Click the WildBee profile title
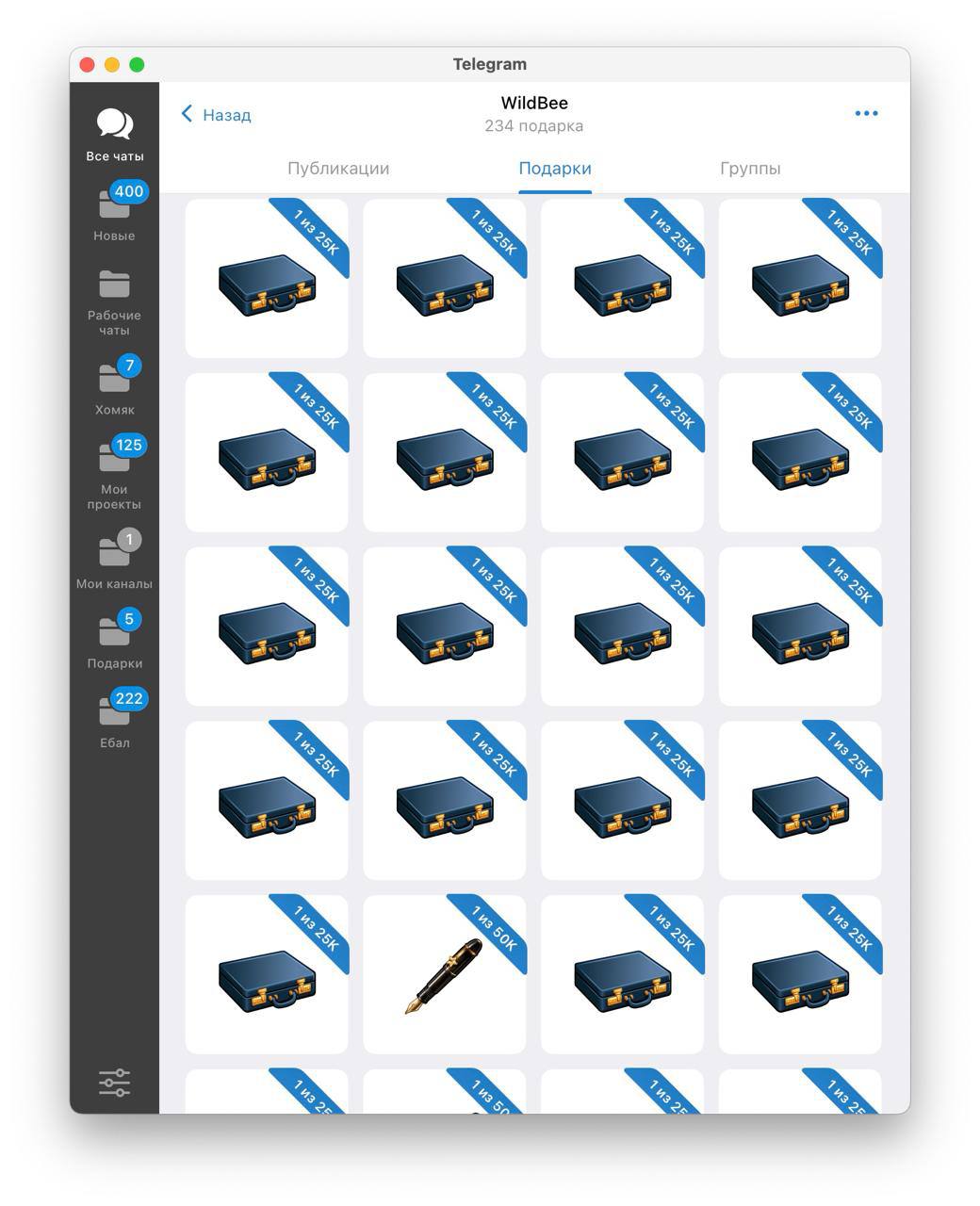 [x=534, y=103]
